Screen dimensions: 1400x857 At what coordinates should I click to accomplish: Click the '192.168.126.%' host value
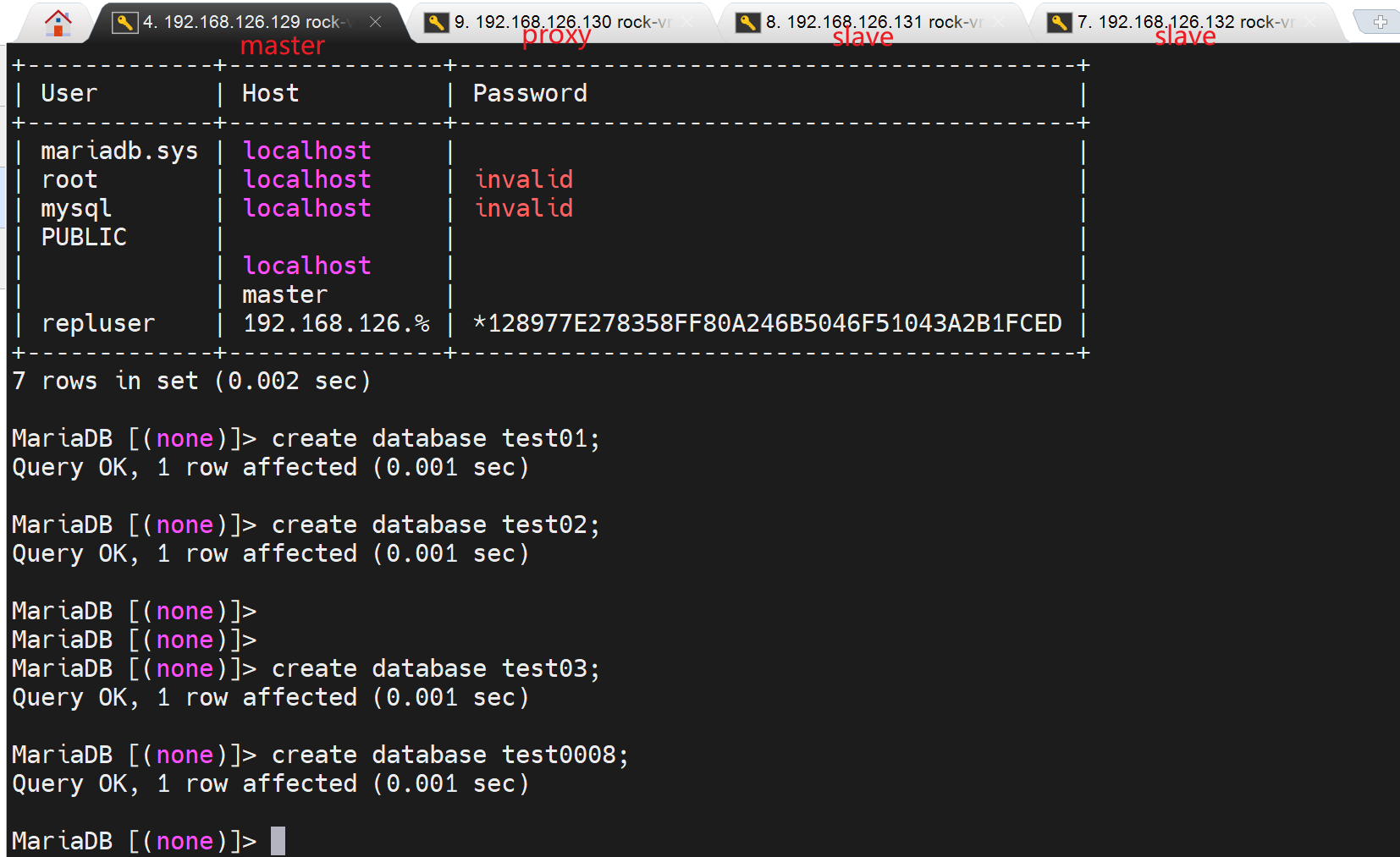click(x=336, y=324)
